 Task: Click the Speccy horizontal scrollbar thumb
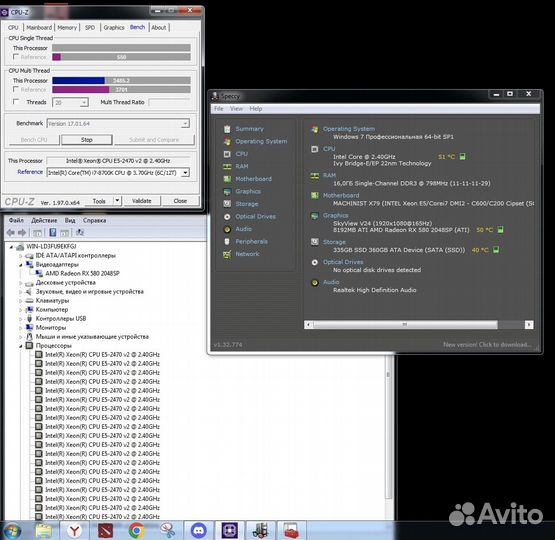click(x=405, y=325)
